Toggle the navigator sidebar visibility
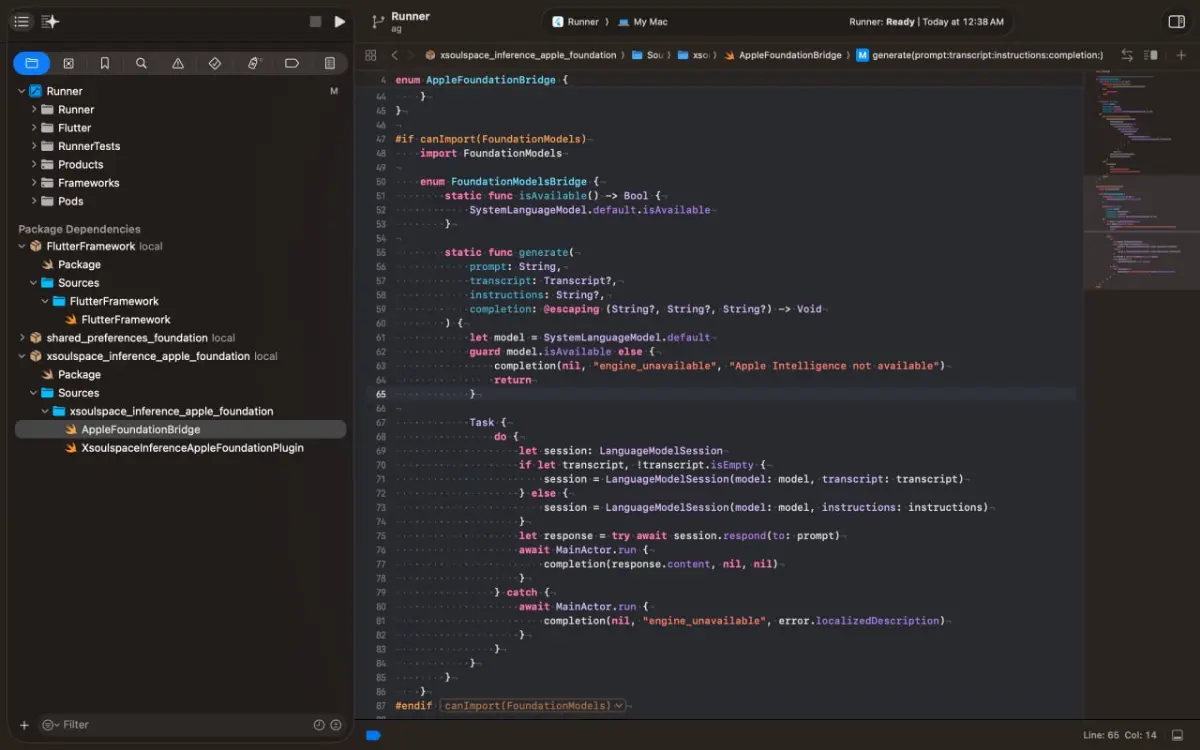 point(21,21)
